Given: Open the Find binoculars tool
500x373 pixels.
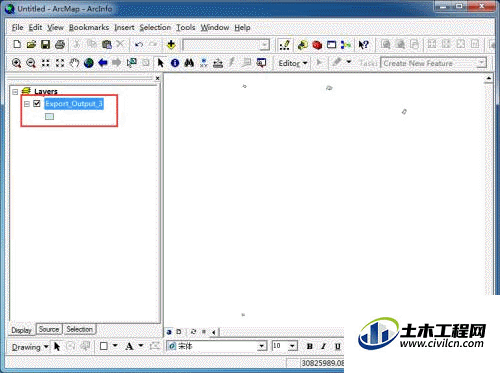Looking at the screenshot, I should (189, 63).
